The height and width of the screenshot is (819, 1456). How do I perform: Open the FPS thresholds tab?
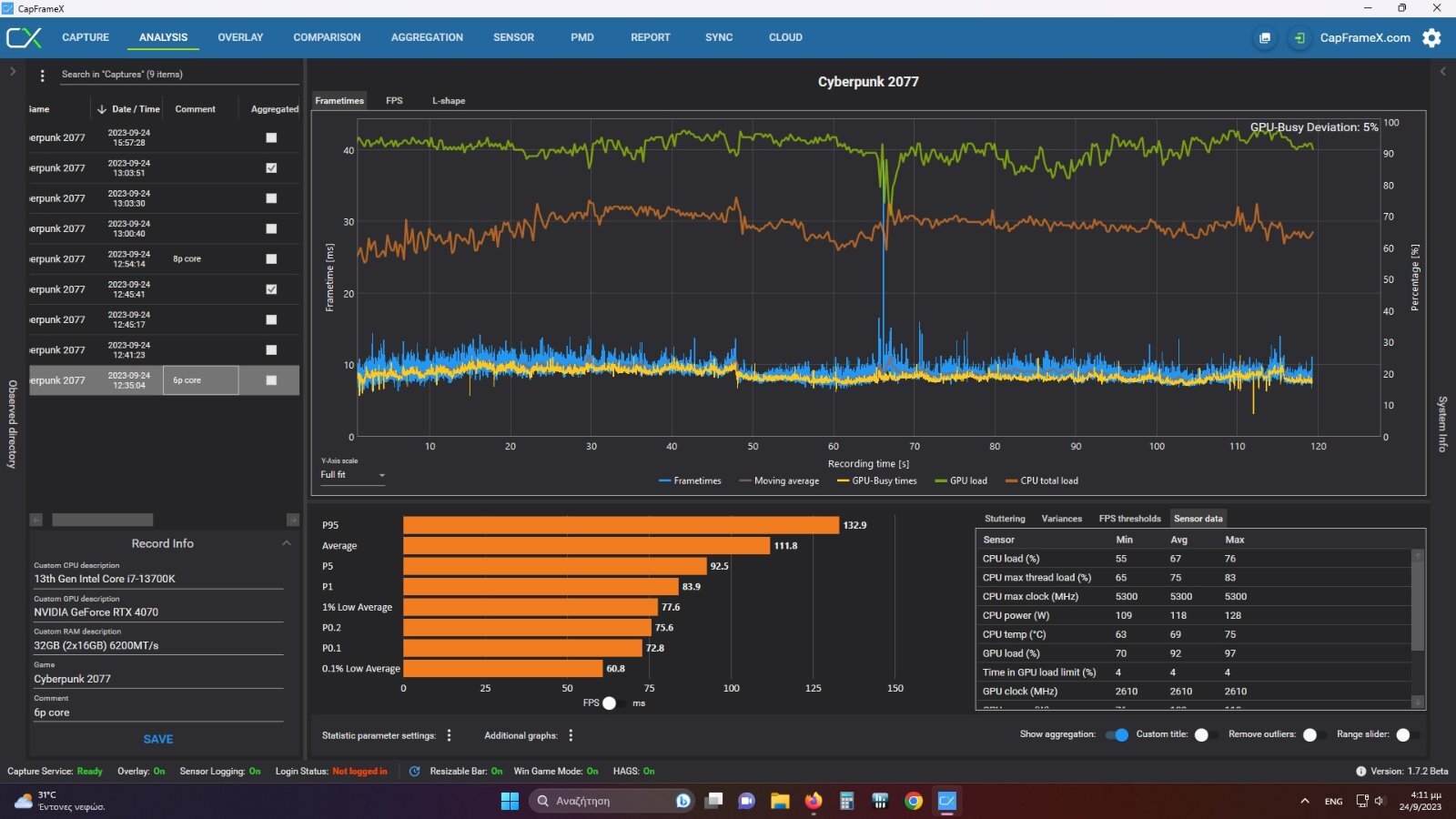click(1130, 519)
